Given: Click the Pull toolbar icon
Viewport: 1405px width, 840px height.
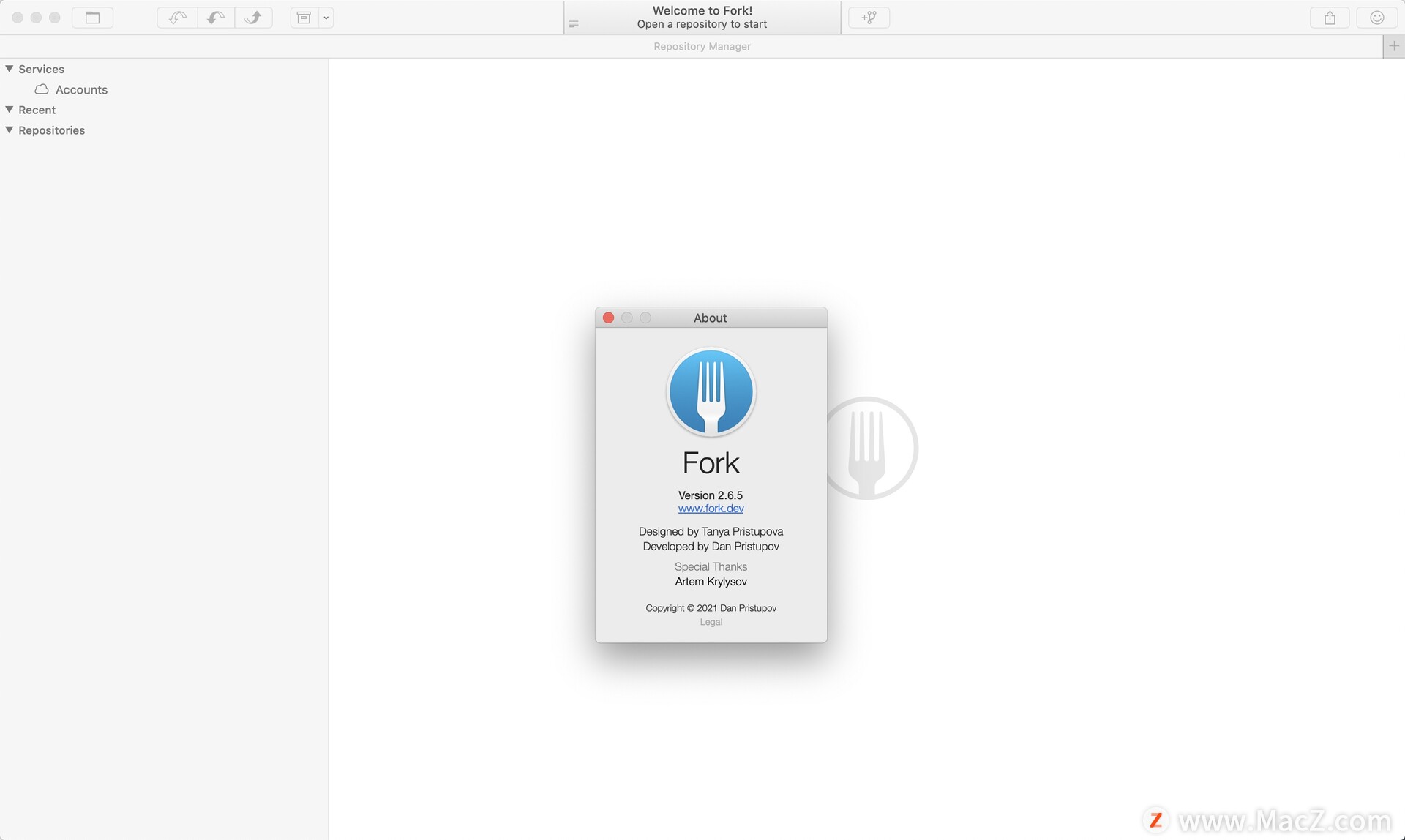Looking at the screenshot, I should pos(215,18).
